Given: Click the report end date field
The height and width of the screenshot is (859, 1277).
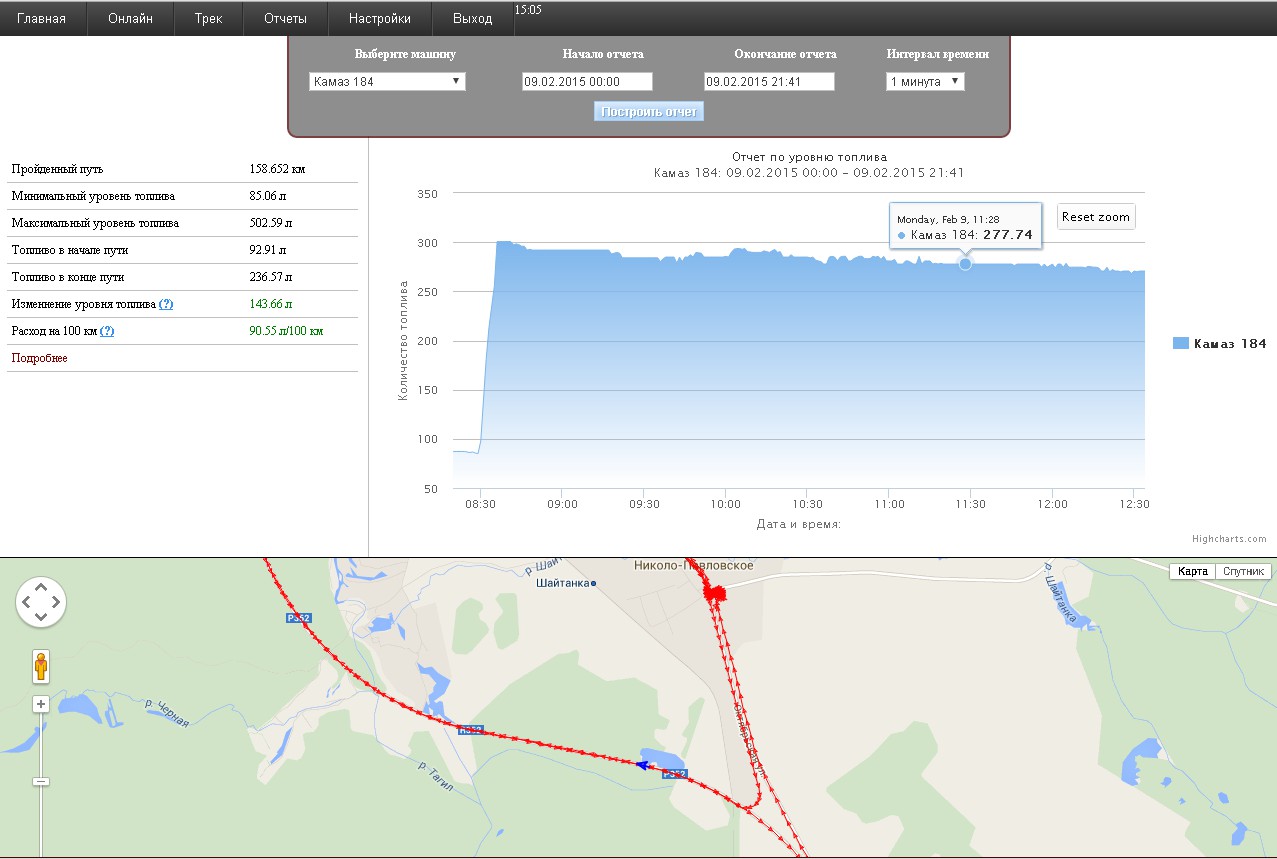Looking at the screenshot, I should tap(769, 82).
